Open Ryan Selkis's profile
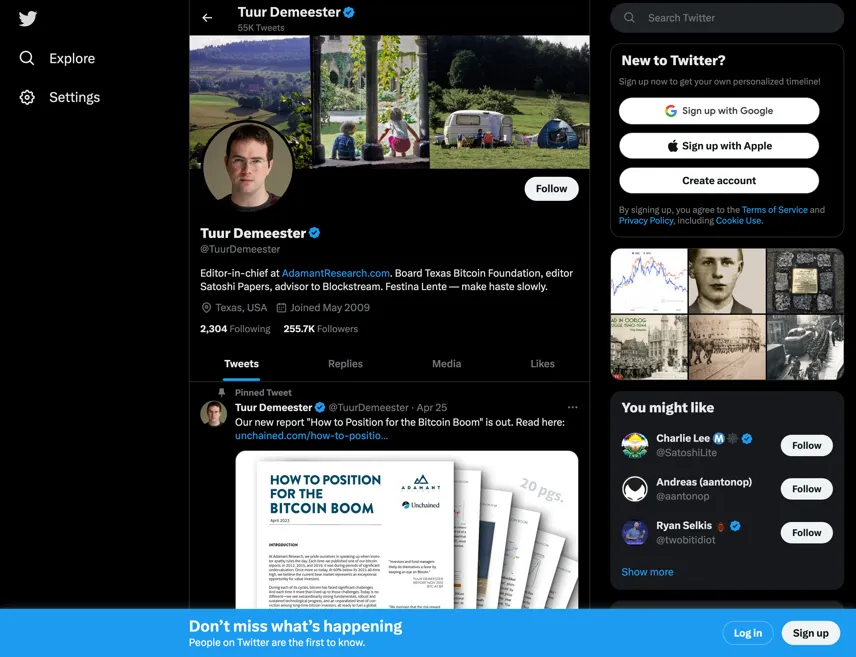Screen dimensions: 856x657 [684, 526]
